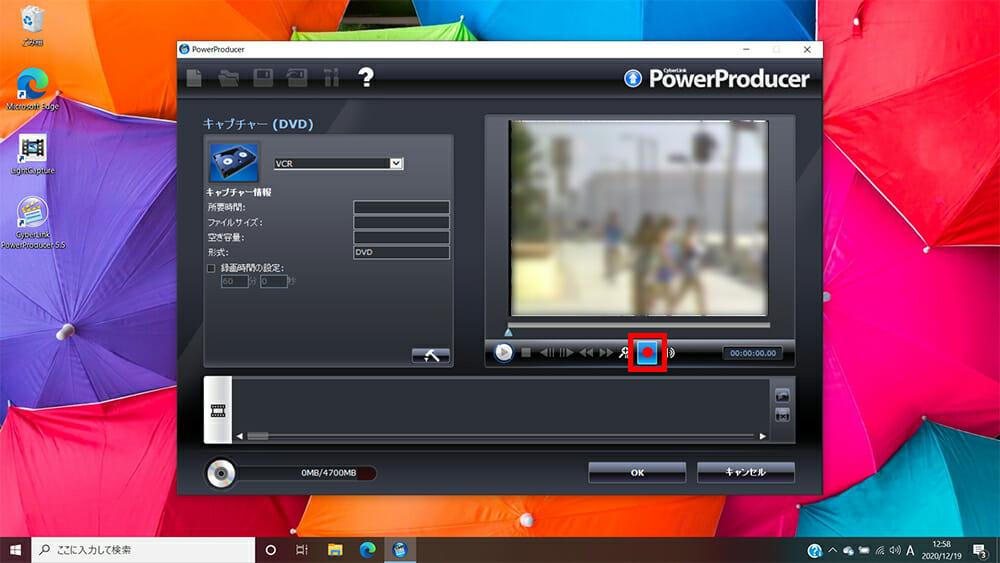Open the LightCapture desktop shortcut
The image size is (1000, 563).
(33, 155)
